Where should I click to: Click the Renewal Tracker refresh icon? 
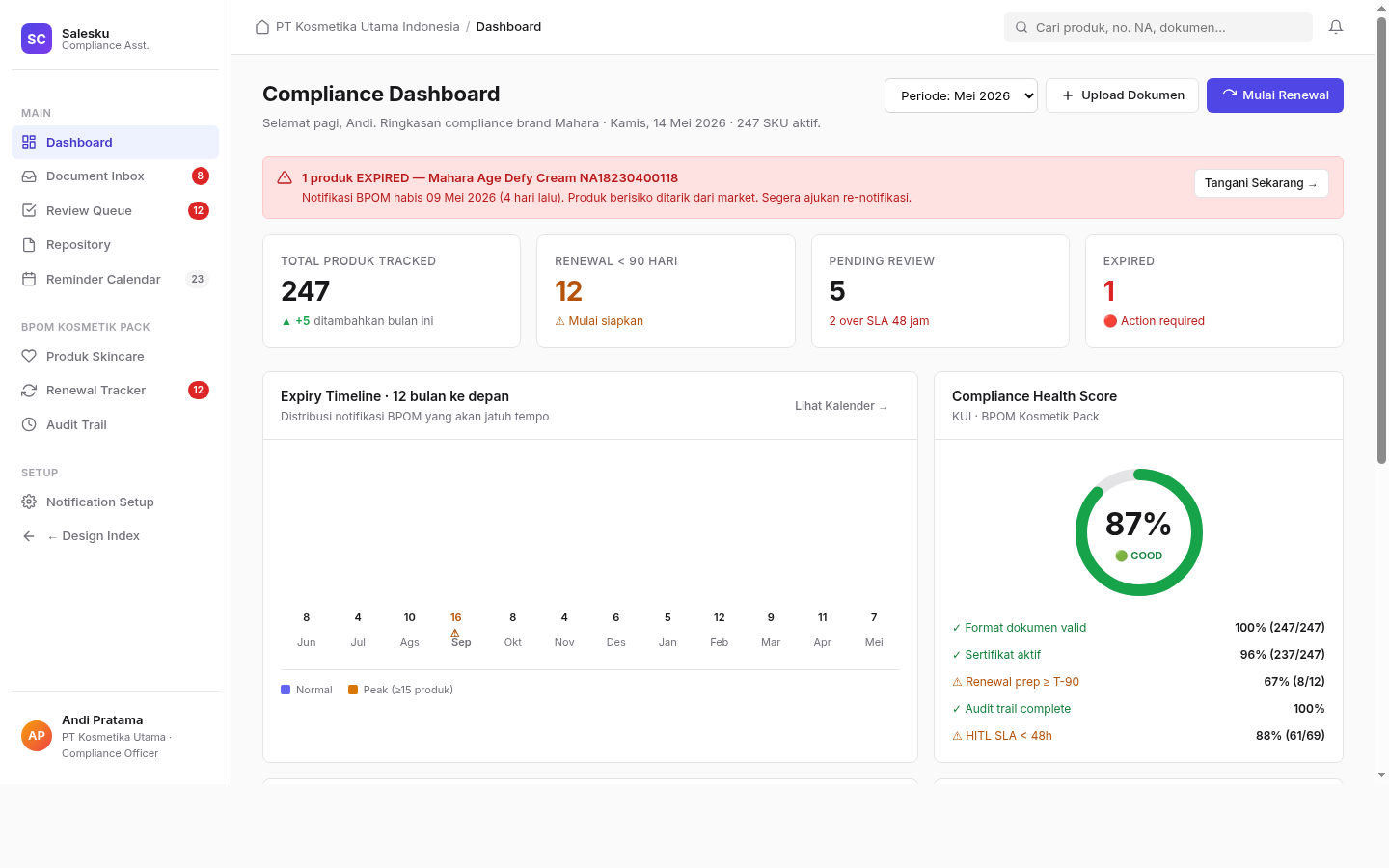(x=29, y=391)
